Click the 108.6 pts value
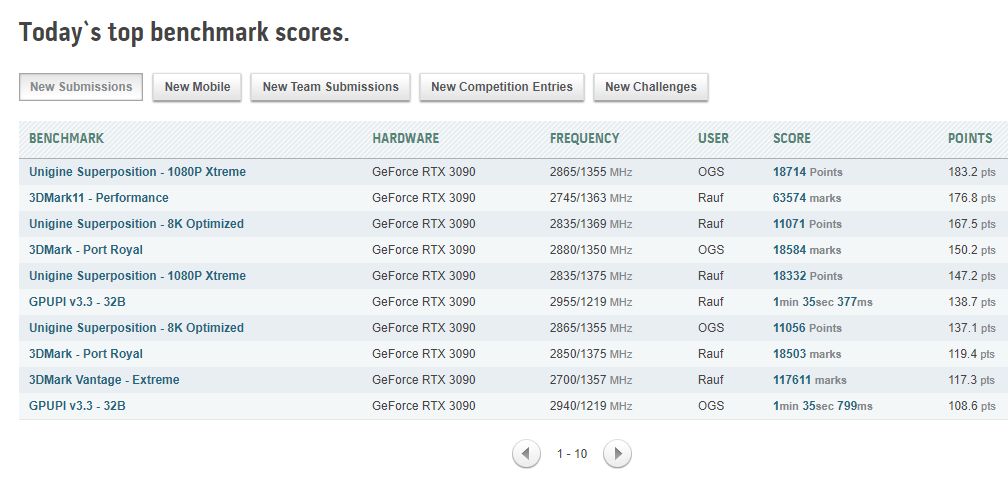 [x=972, y=406]
